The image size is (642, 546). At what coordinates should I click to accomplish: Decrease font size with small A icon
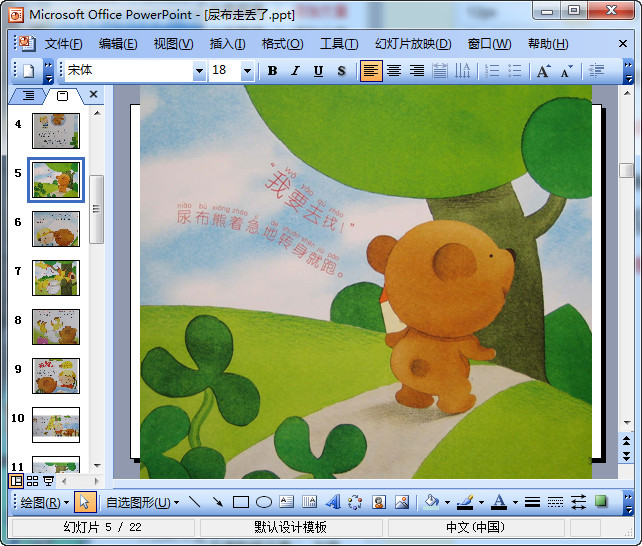[x=567, y=71]
